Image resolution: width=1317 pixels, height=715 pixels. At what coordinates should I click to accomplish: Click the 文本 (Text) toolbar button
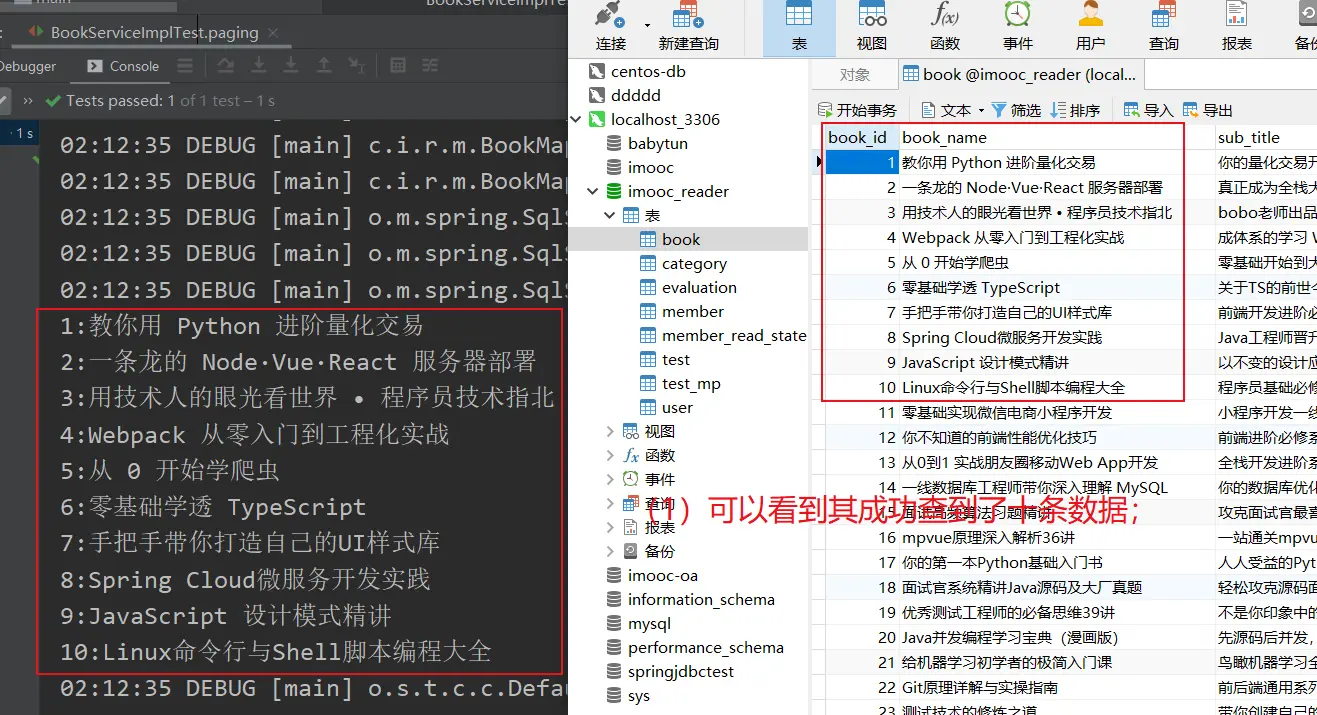point(947,110)
